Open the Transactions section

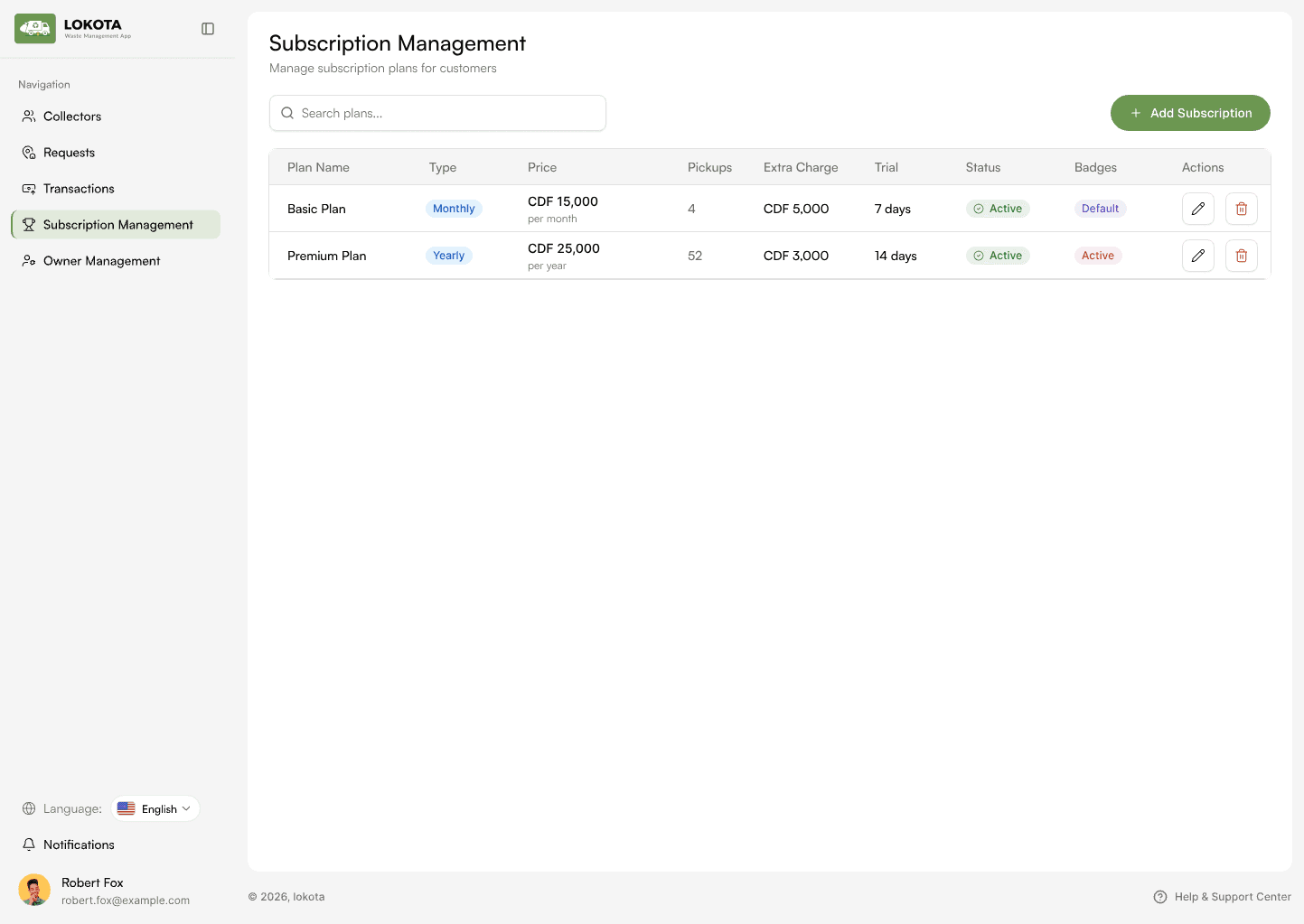(x=116, y=189)
